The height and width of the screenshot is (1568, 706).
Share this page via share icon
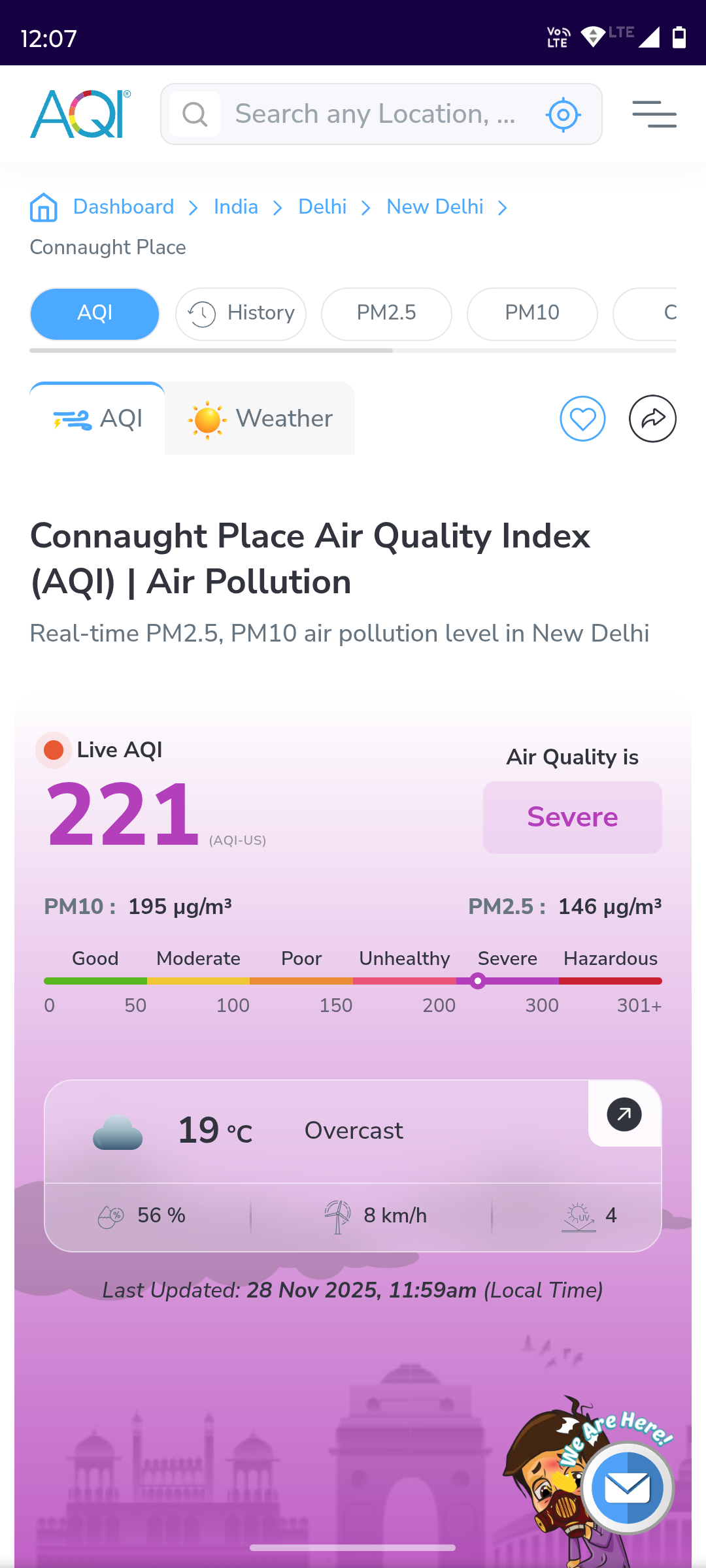click(x=652, y=419)
